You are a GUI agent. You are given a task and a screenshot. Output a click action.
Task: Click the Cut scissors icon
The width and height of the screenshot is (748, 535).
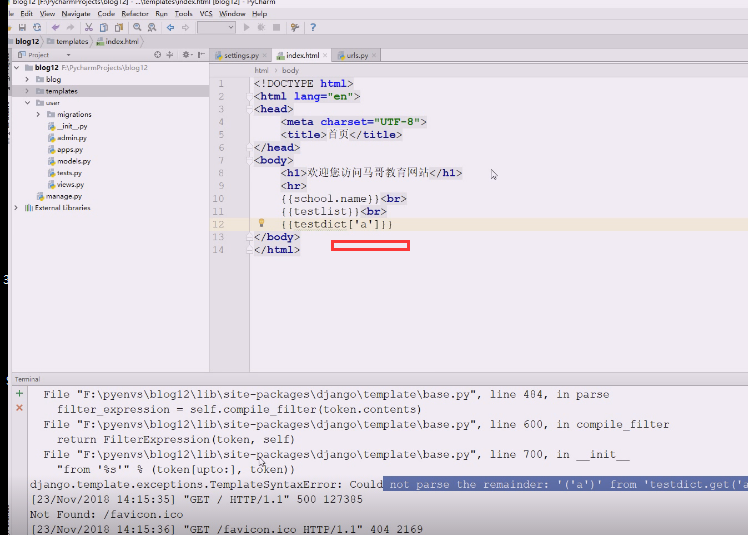click(89, 28)
